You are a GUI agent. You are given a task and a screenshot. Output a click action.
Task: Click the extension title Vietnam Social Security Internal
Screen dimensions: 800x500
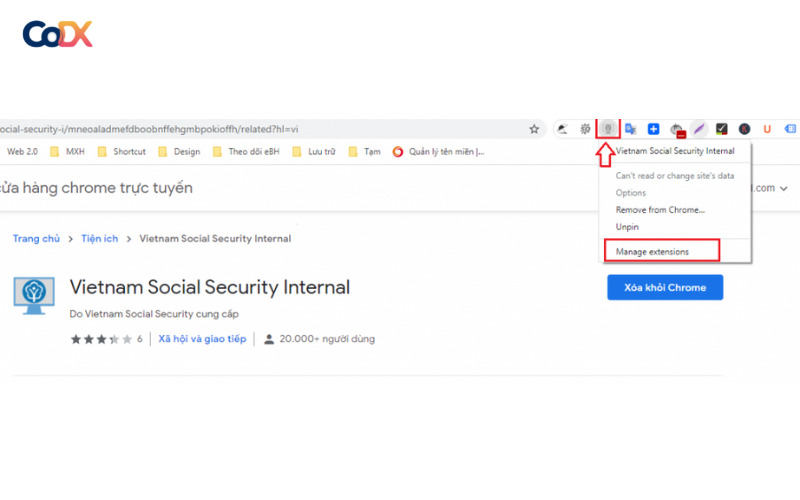pyautogui.click(x=210, y=287)
